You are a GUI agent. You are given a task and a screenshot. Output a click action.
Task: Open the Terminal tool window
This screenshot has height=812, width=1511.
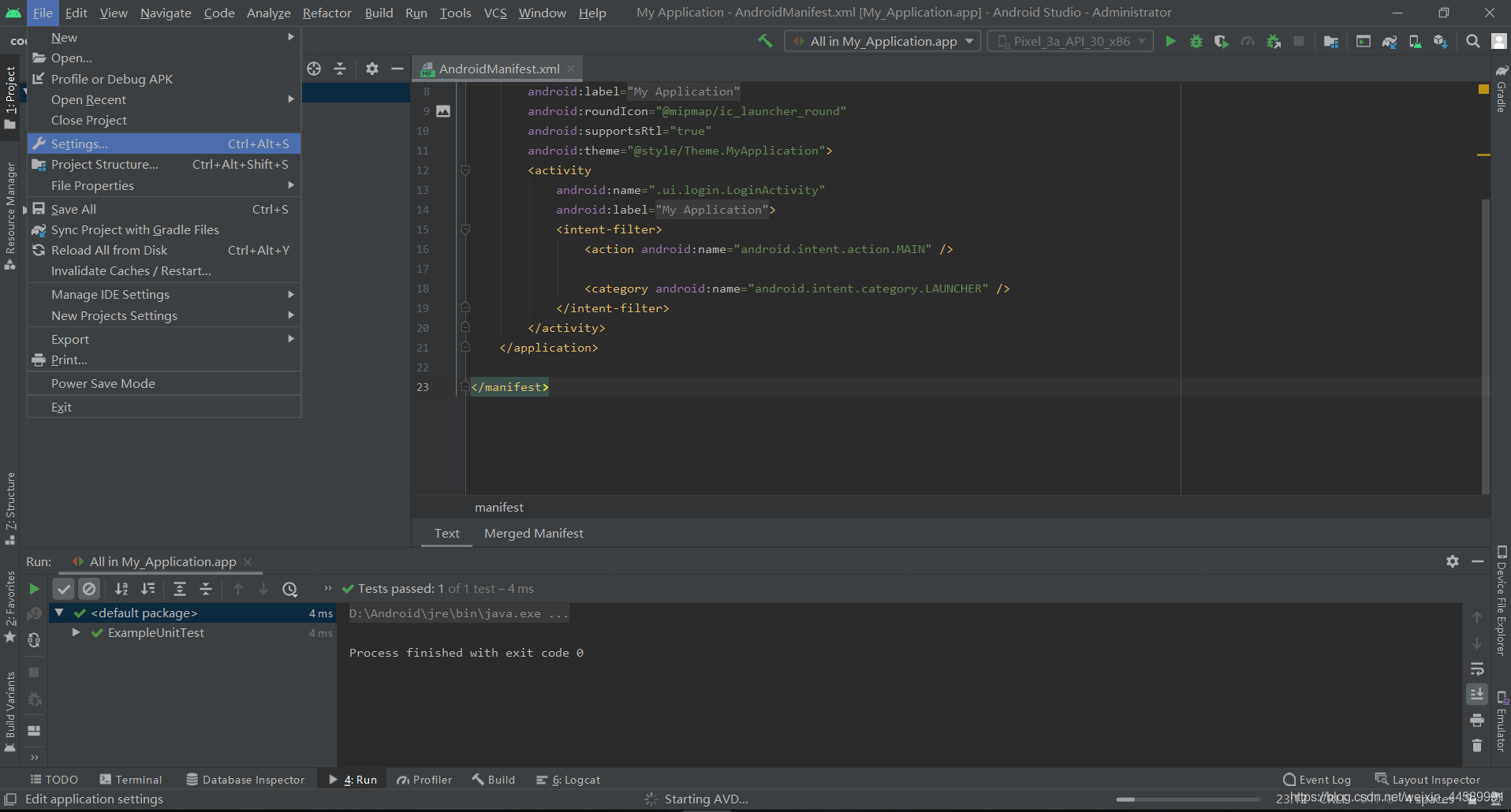(131, 780)
